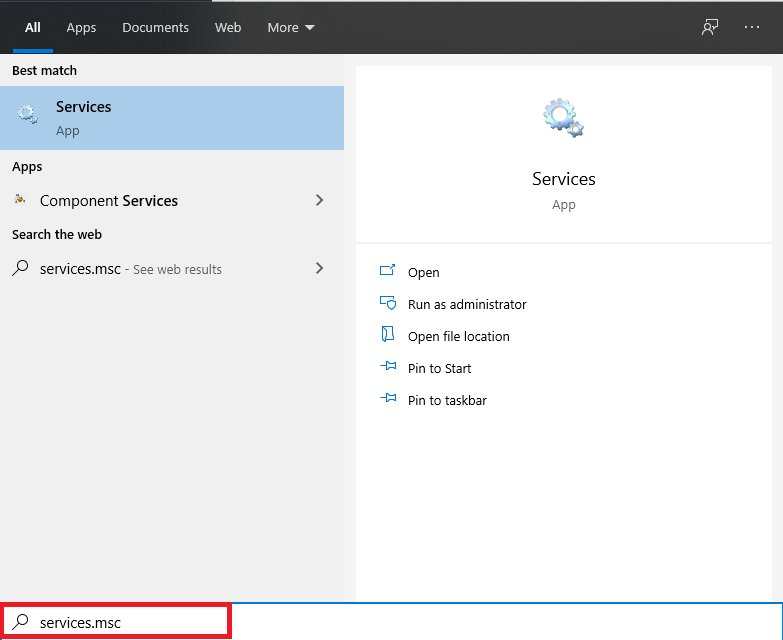Click the web search magnifier icon
This screenshot has width=783, height=640.
click(20, 268)
